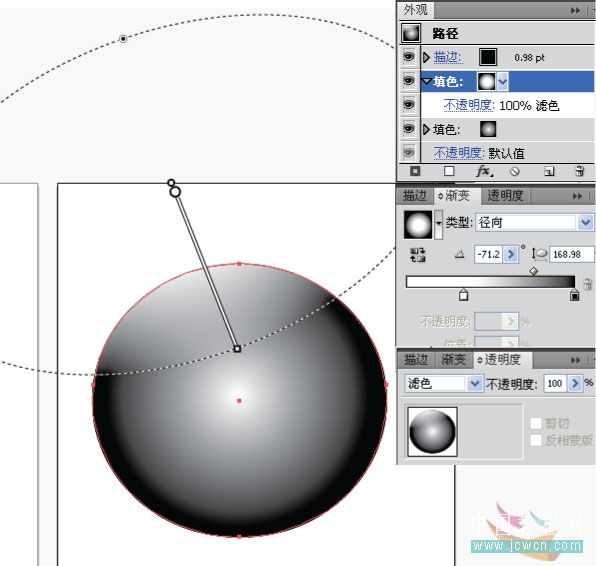Screen dimensions: 596x566
Task: Toggle visibility of the selected 填色 row
Action: tap(409, 81)
